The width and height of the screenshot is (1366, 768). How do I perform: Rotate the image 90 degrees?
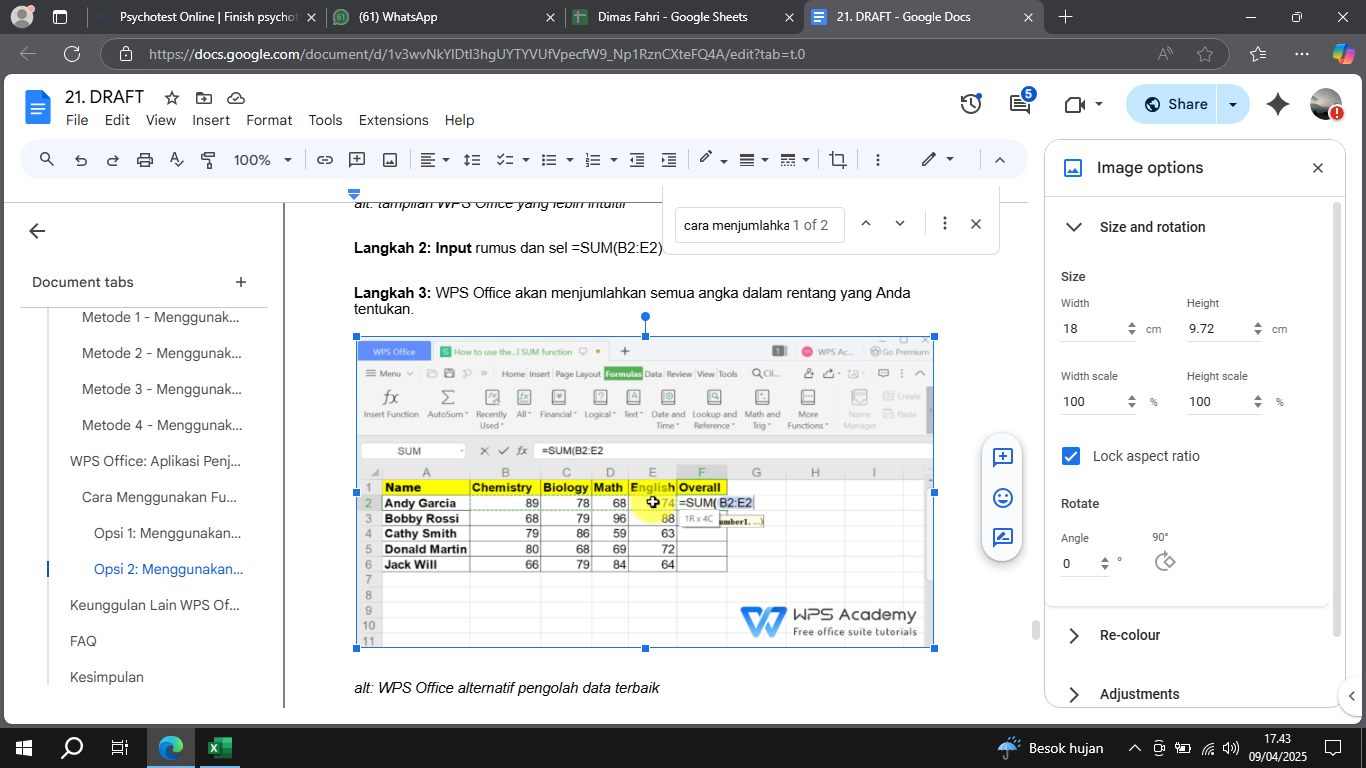(1163, 560)
